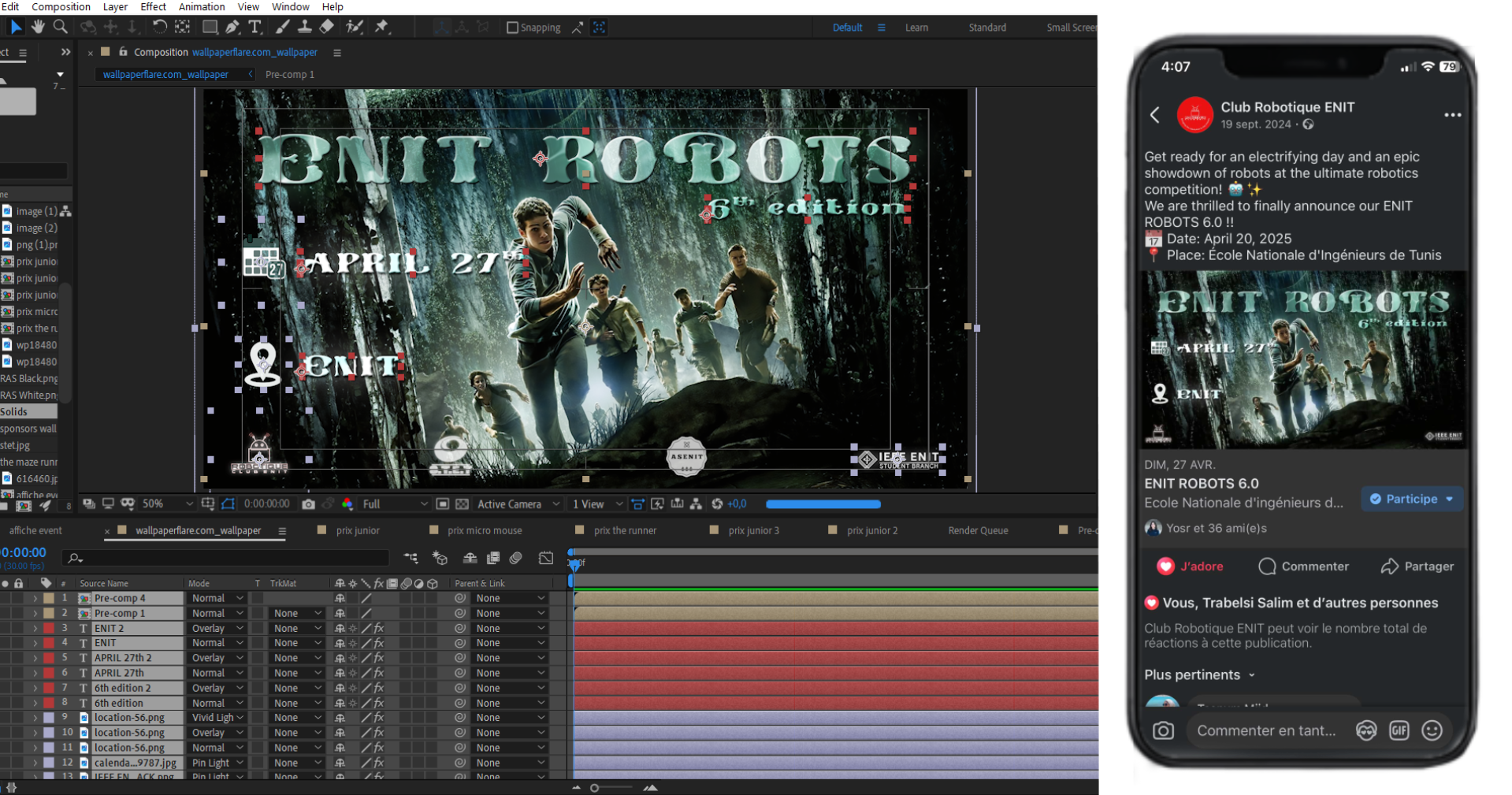Select the Eraser tool
This screenshot has height=795, width=1512.
point(326,27)
